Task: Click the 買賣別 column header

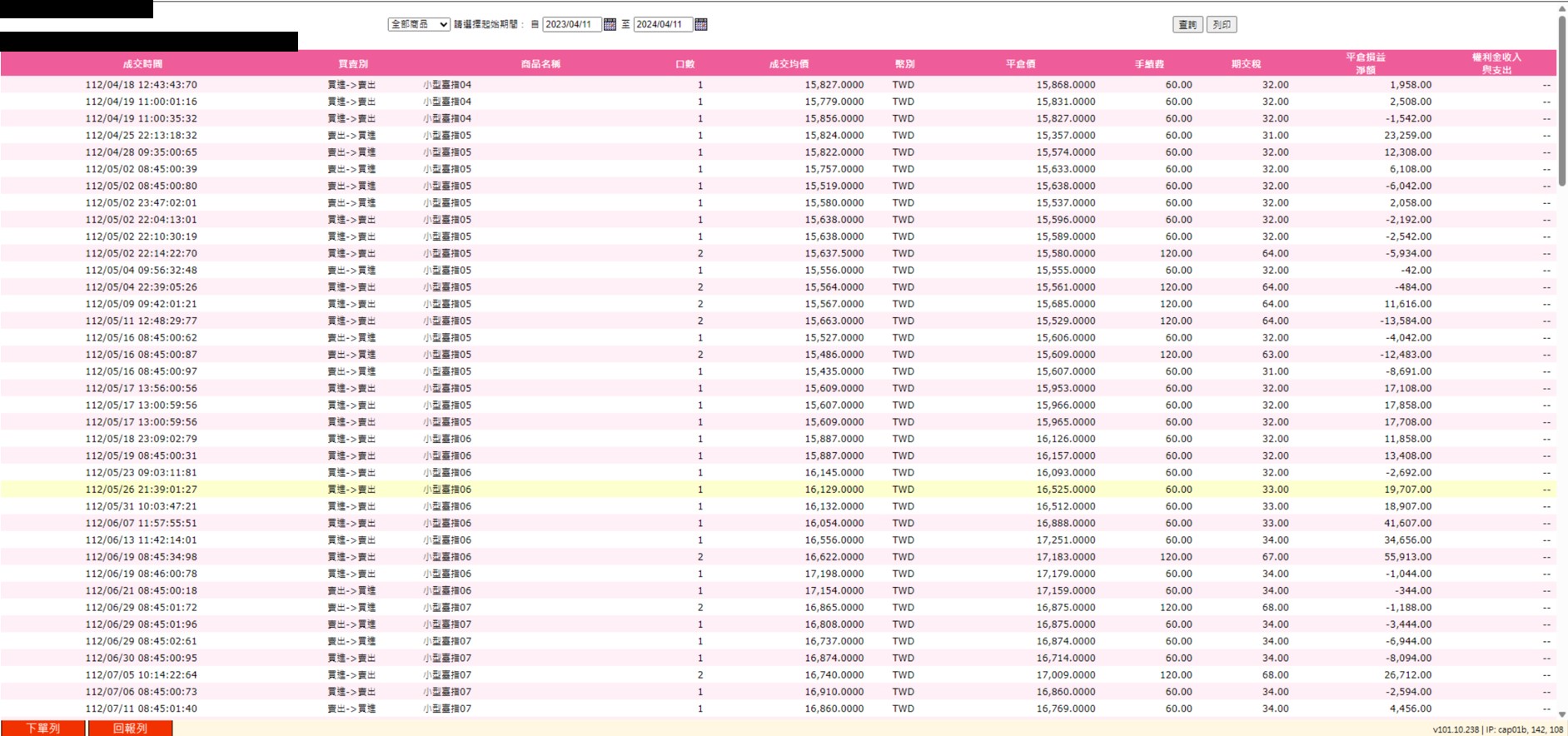Action: (353, 64)
